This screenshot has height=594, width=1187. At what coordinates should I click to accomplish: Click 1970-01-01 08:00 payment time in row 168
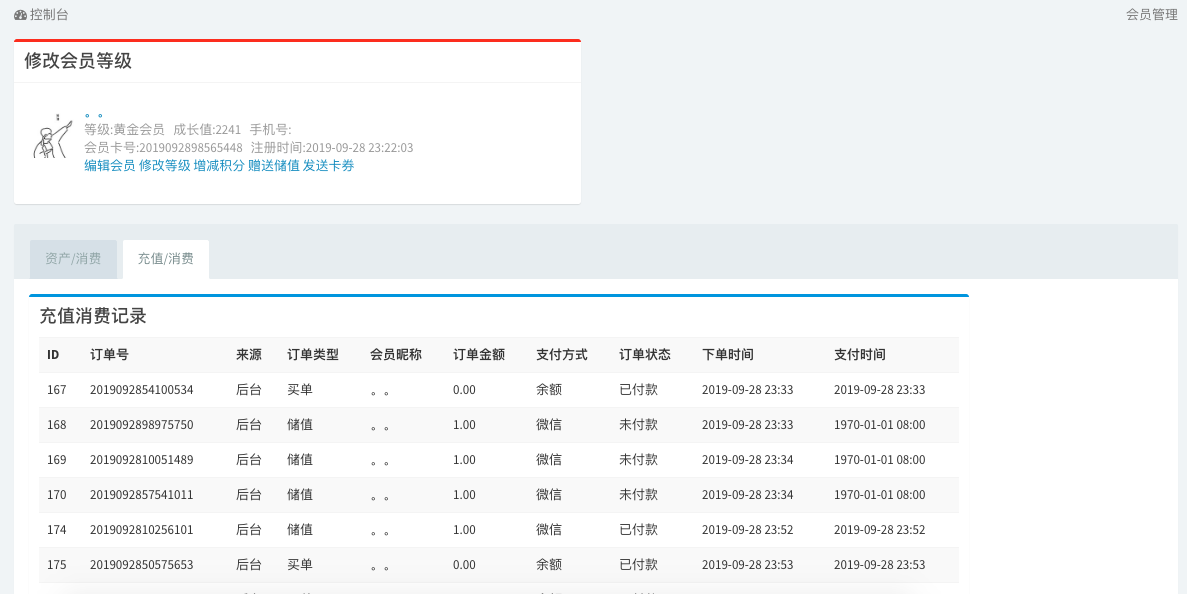coord(880,425)
